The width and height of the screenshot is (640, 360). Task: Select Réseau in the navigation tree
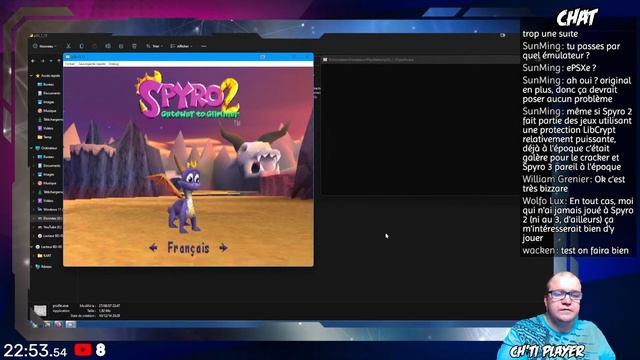coord(44,267)
